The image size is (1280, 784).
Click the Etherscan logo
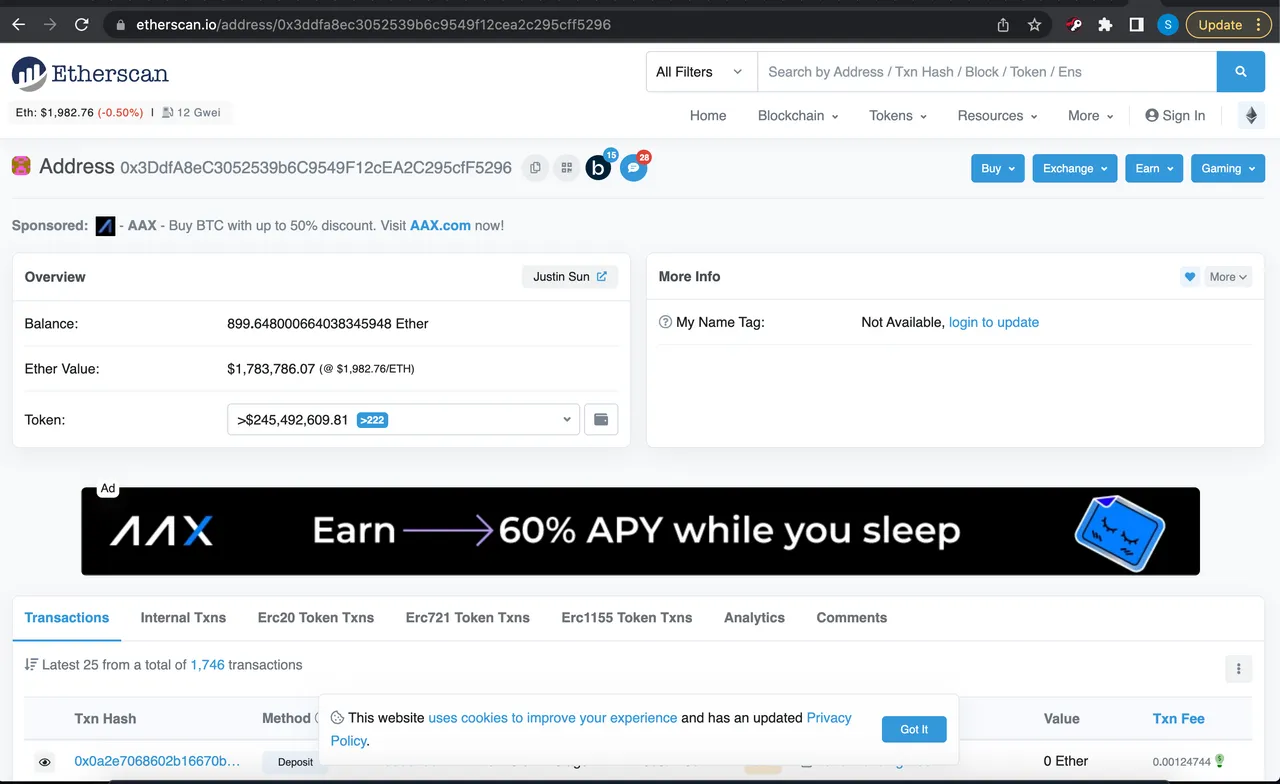pyautogui.click(x=90, y=73)
